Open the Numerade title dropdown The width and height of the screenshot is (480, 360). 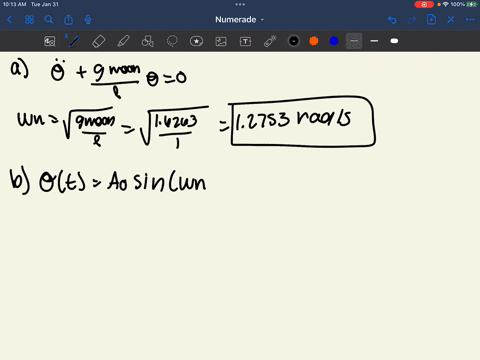pos(239,20)
